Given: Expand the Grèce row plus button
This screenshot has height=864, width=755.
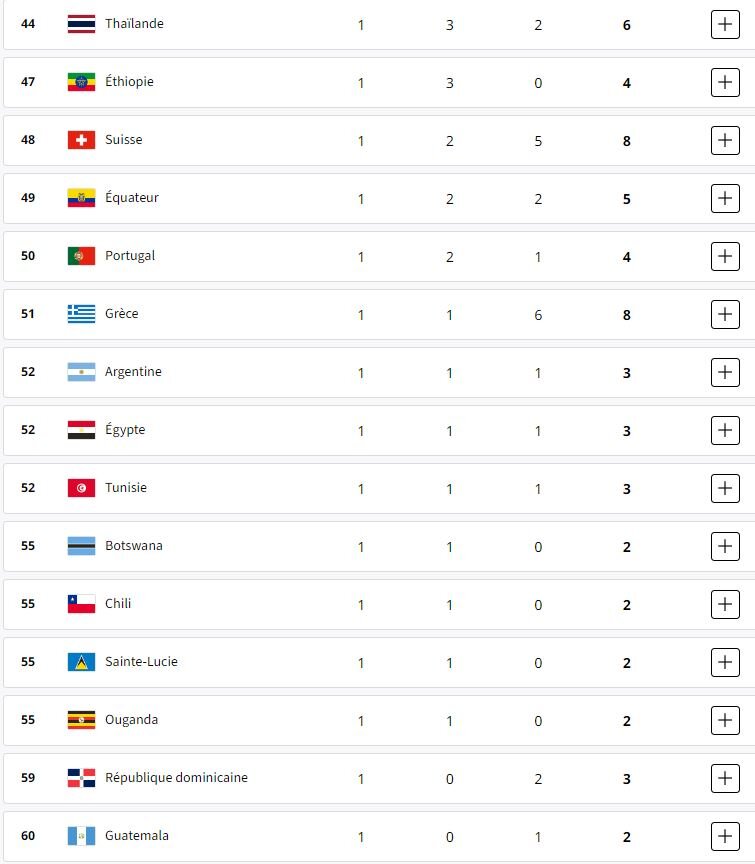Looking at the screenshot, I should 725,314.
